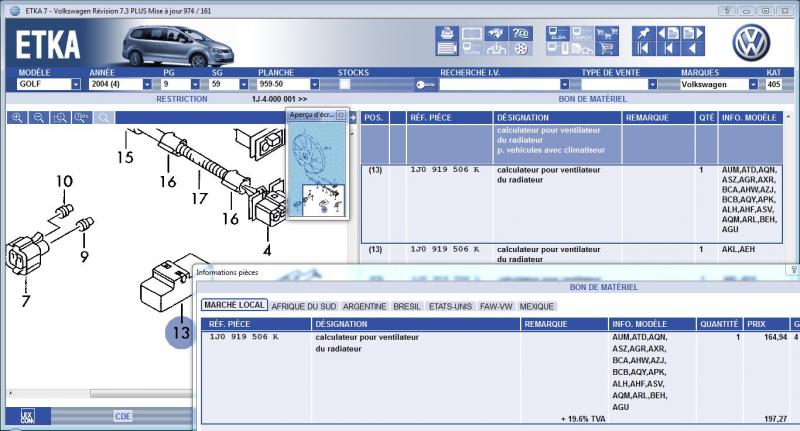Open the RECHERCHE I.V. dropdown arrow

click(x=565, y=84)
